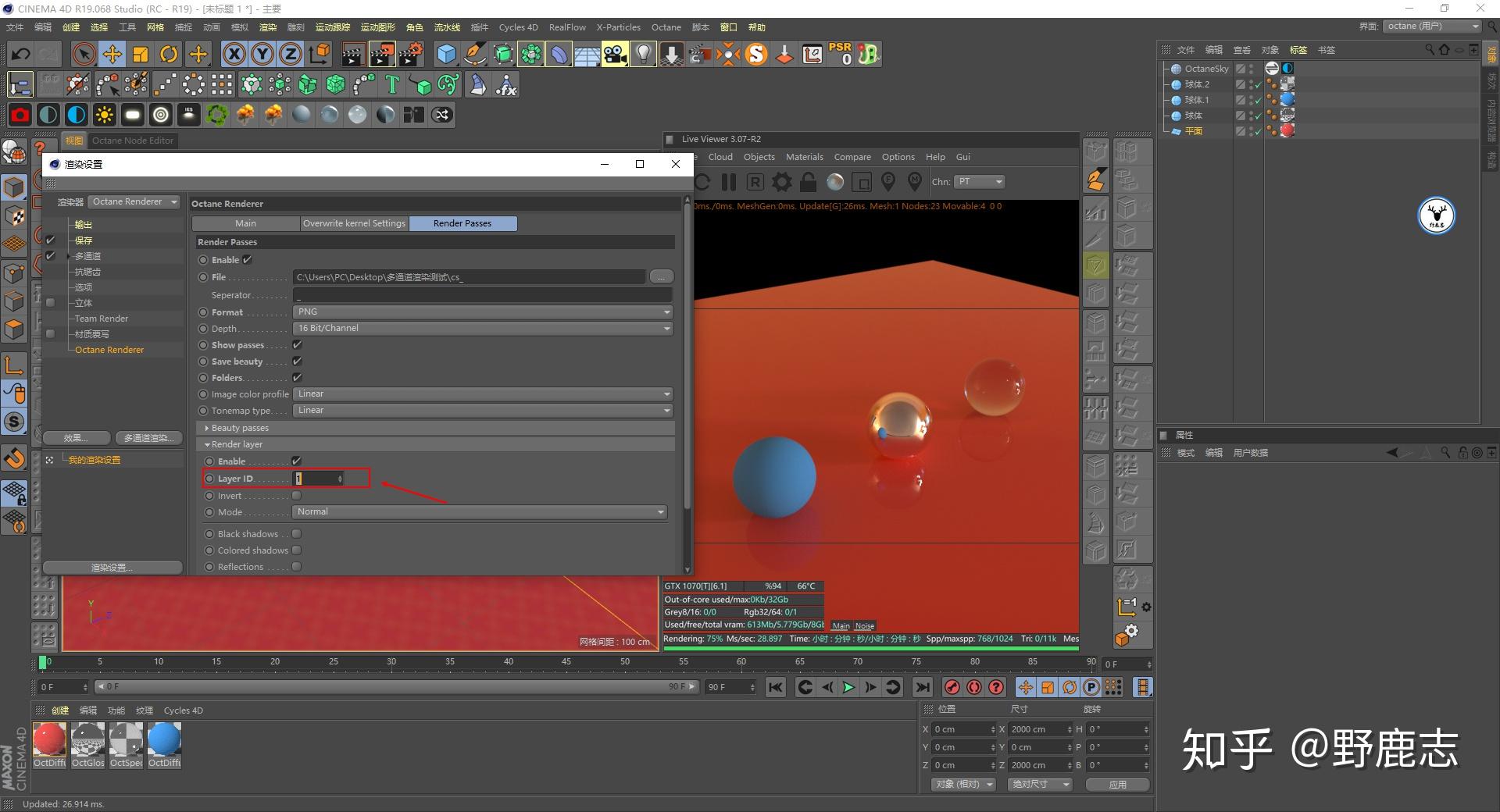
Task: Toggle the Show passes checkbox
Action: [297, 344]
